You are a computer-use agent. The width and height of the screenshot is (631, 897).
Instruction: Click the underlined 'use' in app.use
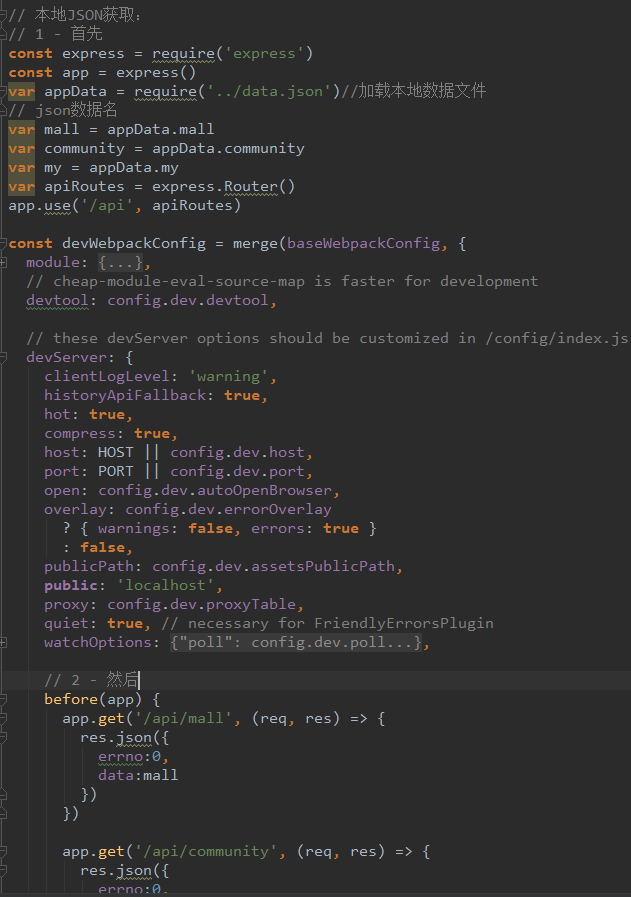tap(58, 205)
